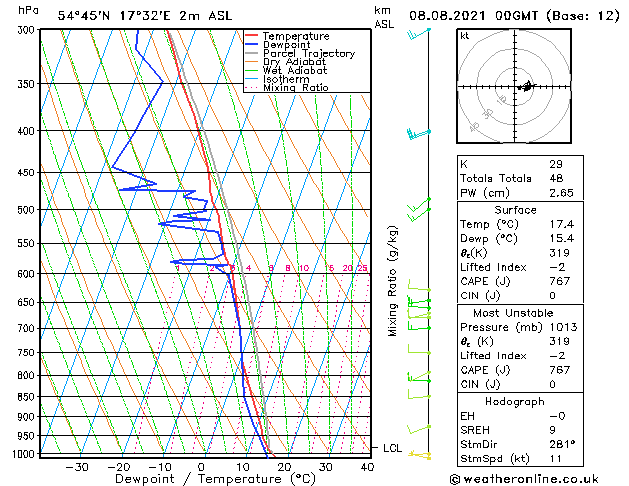Click the 750 pressure level label
The height and width of the screenshot is (486, 629).
[28, 353]
